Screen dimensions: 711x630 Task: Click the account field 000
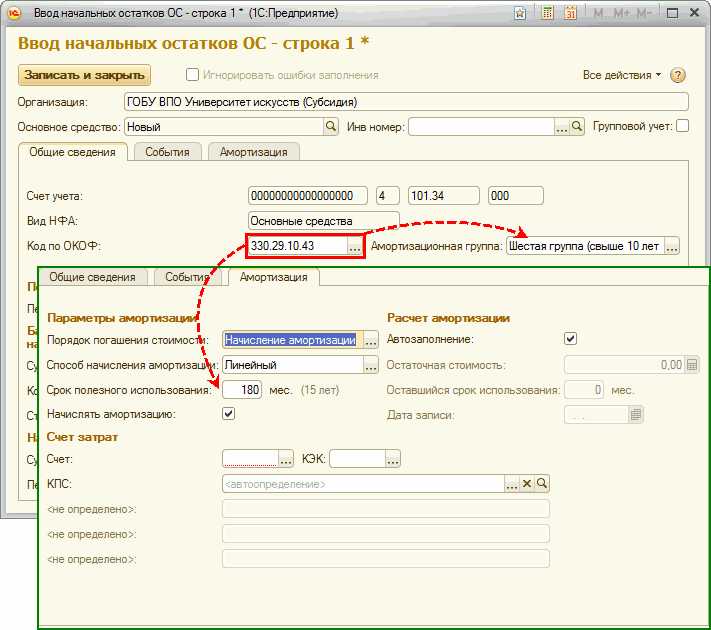516,195
